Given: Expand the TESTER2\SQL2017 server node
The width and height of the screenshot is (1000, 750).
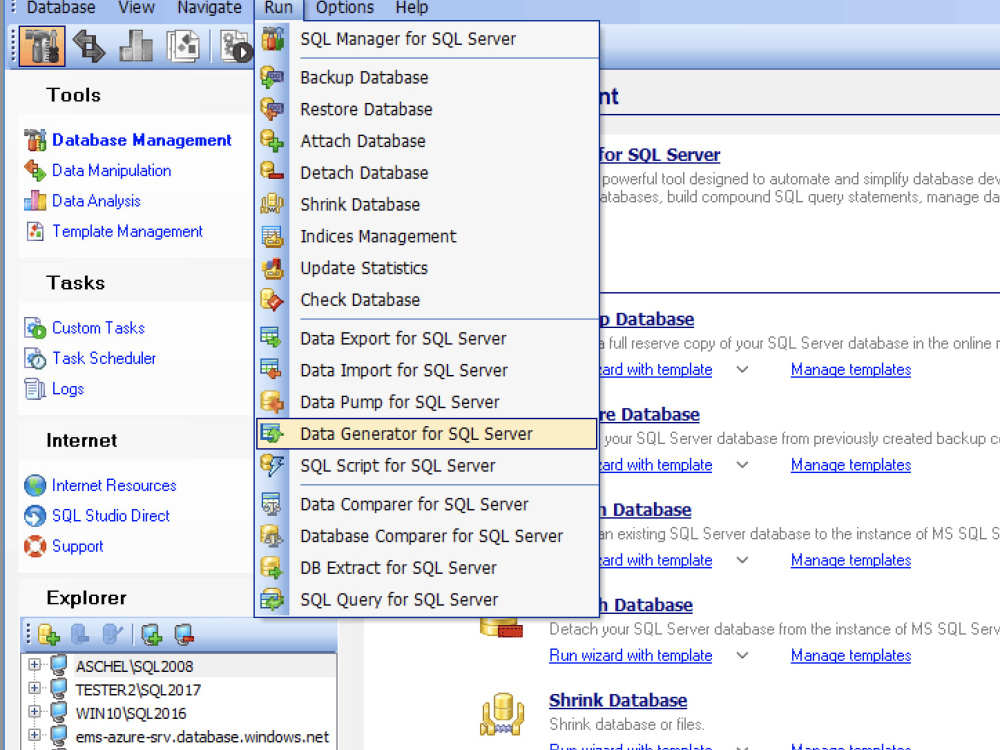Looking at the screenshot, I should 34,689.
